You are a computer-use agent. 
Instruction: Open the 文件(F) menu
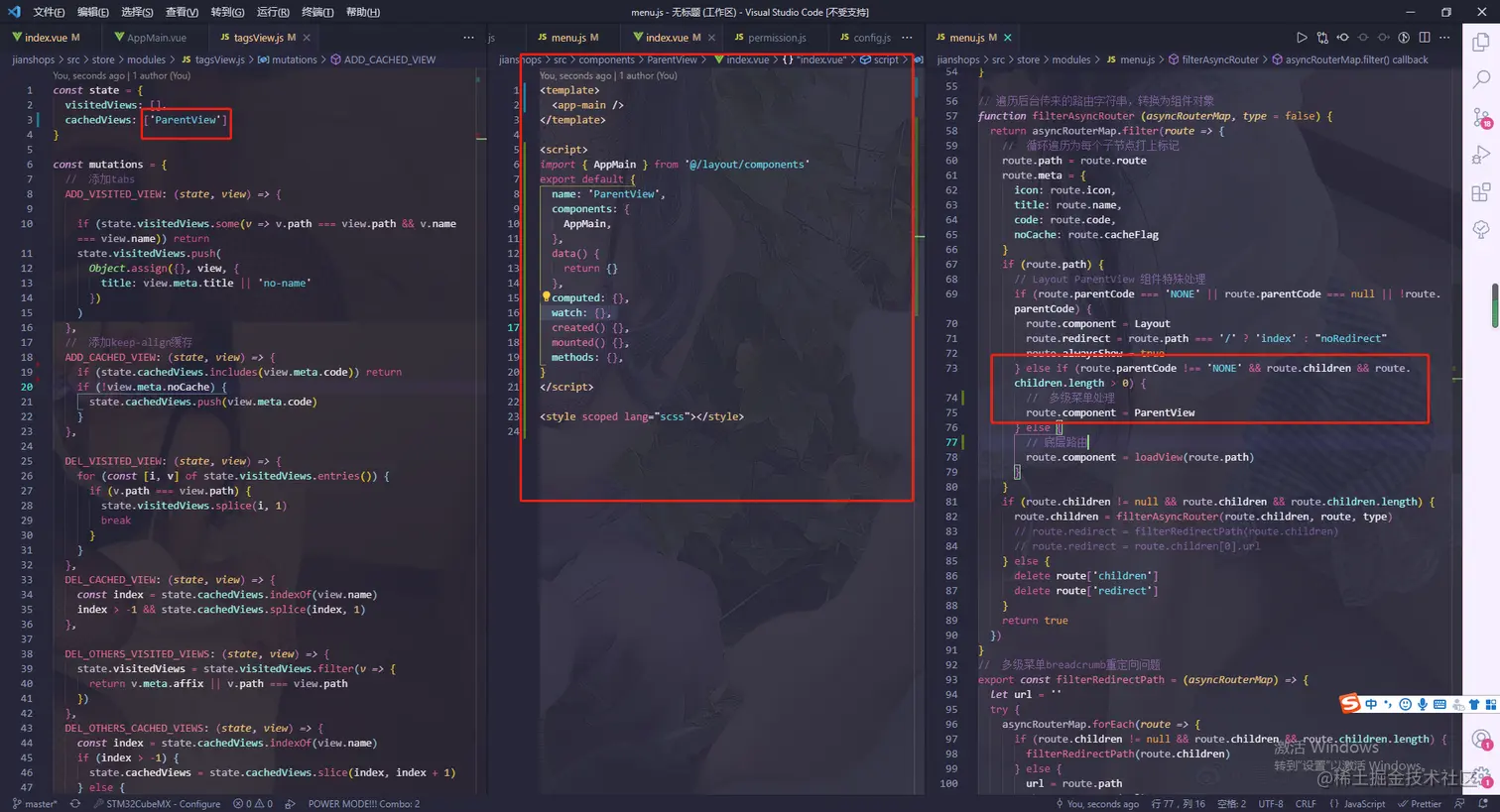(x=49, y=12)
